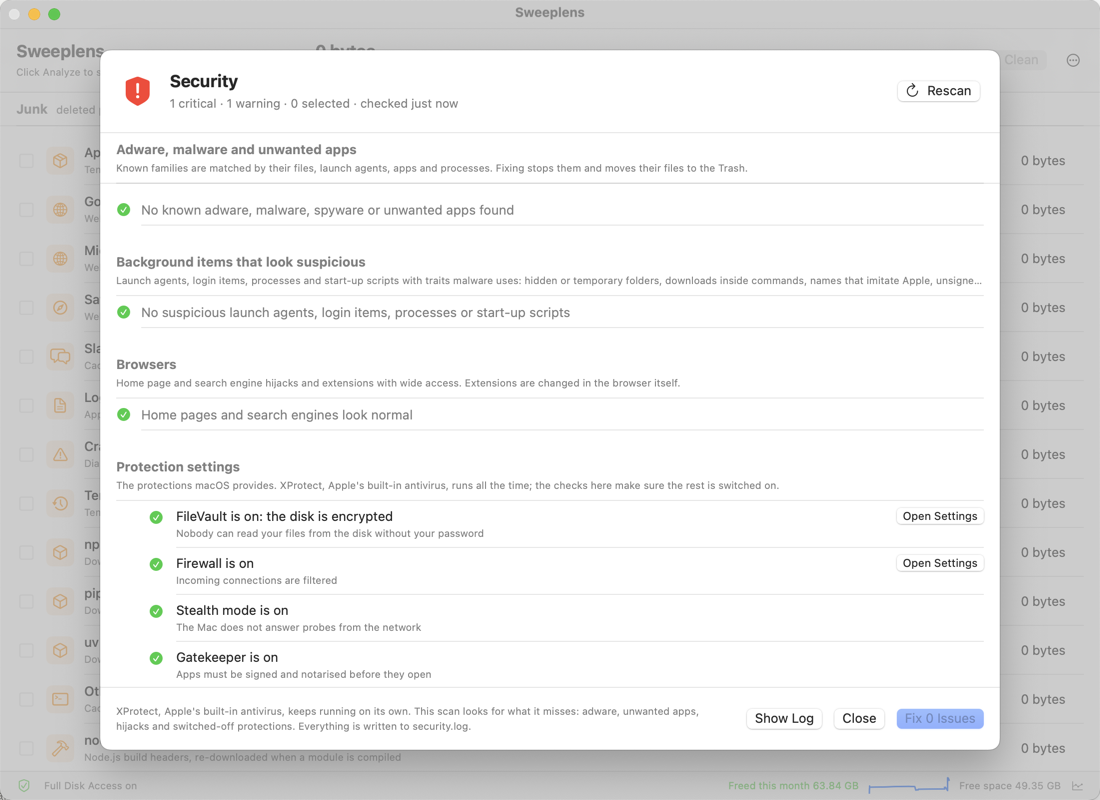Click the dimmed Clean button behind the dialog
The width and height of the screenshot is (1100, 800).
pos(1023,60)
